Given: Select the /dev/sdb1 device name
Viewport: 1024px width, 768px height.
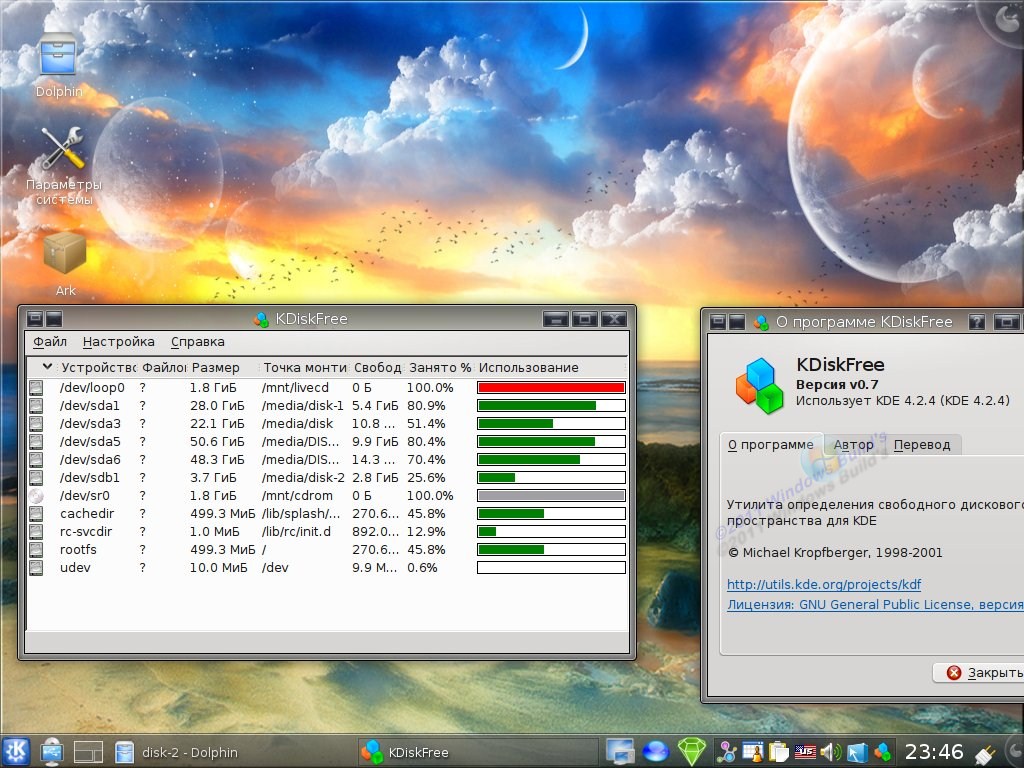Looking at the screenshot, I should point(89,477).
